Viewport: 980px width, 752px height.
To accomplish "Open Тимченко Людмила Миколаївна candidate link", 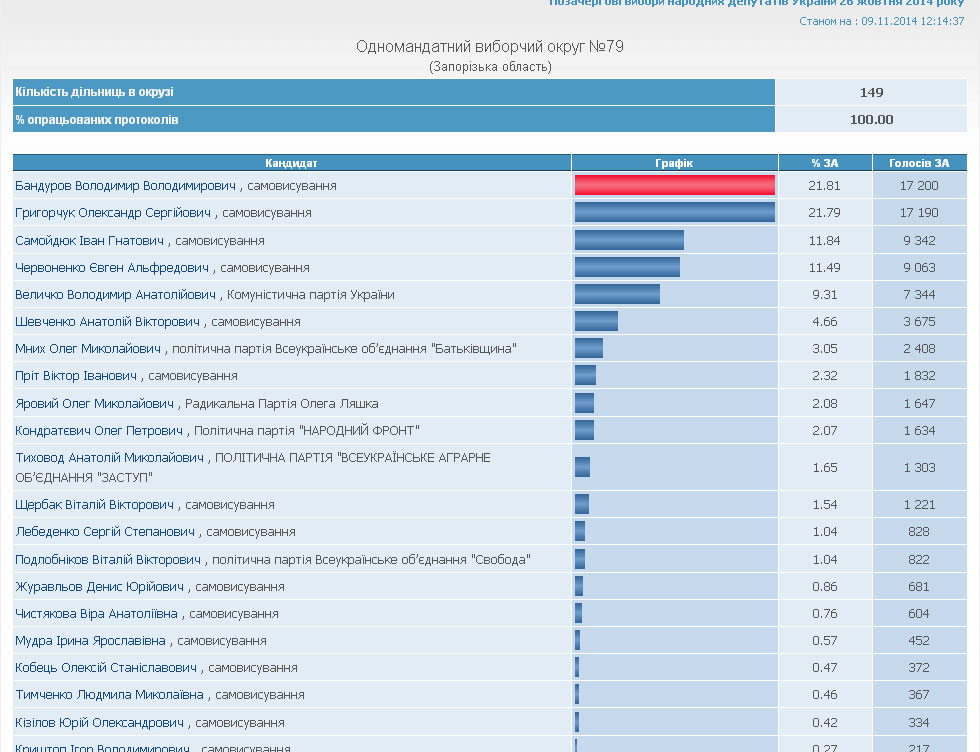I will (109, 694).
